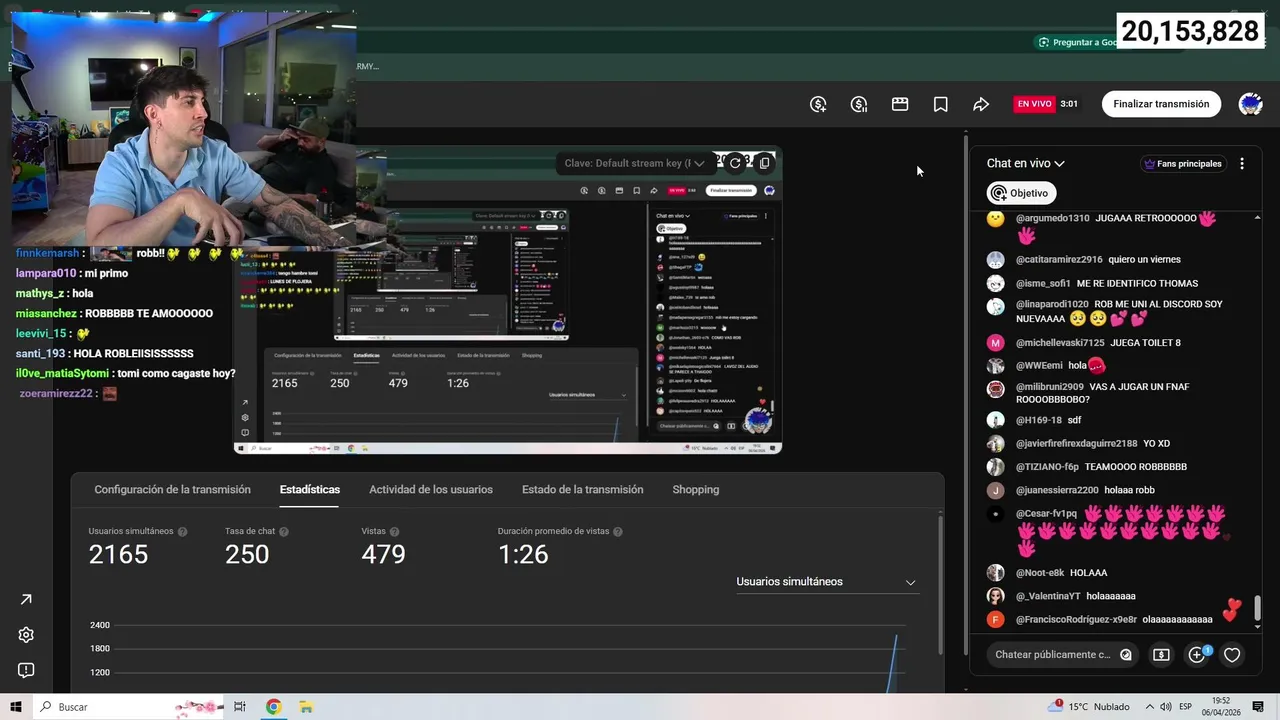Open live chat three-dot options menu
Viewport: 1280px width, 720px height.
1242,164
